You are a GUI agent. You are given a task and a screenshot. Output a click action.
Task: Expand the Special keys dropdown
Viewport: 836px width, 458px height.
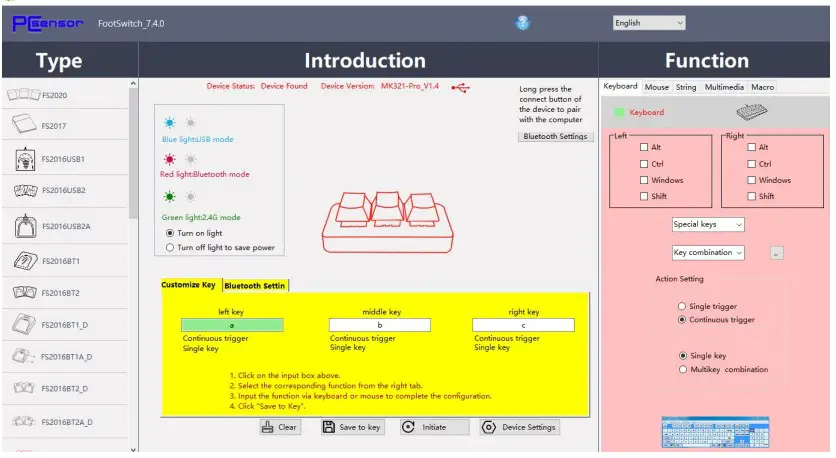pos(708,224)
